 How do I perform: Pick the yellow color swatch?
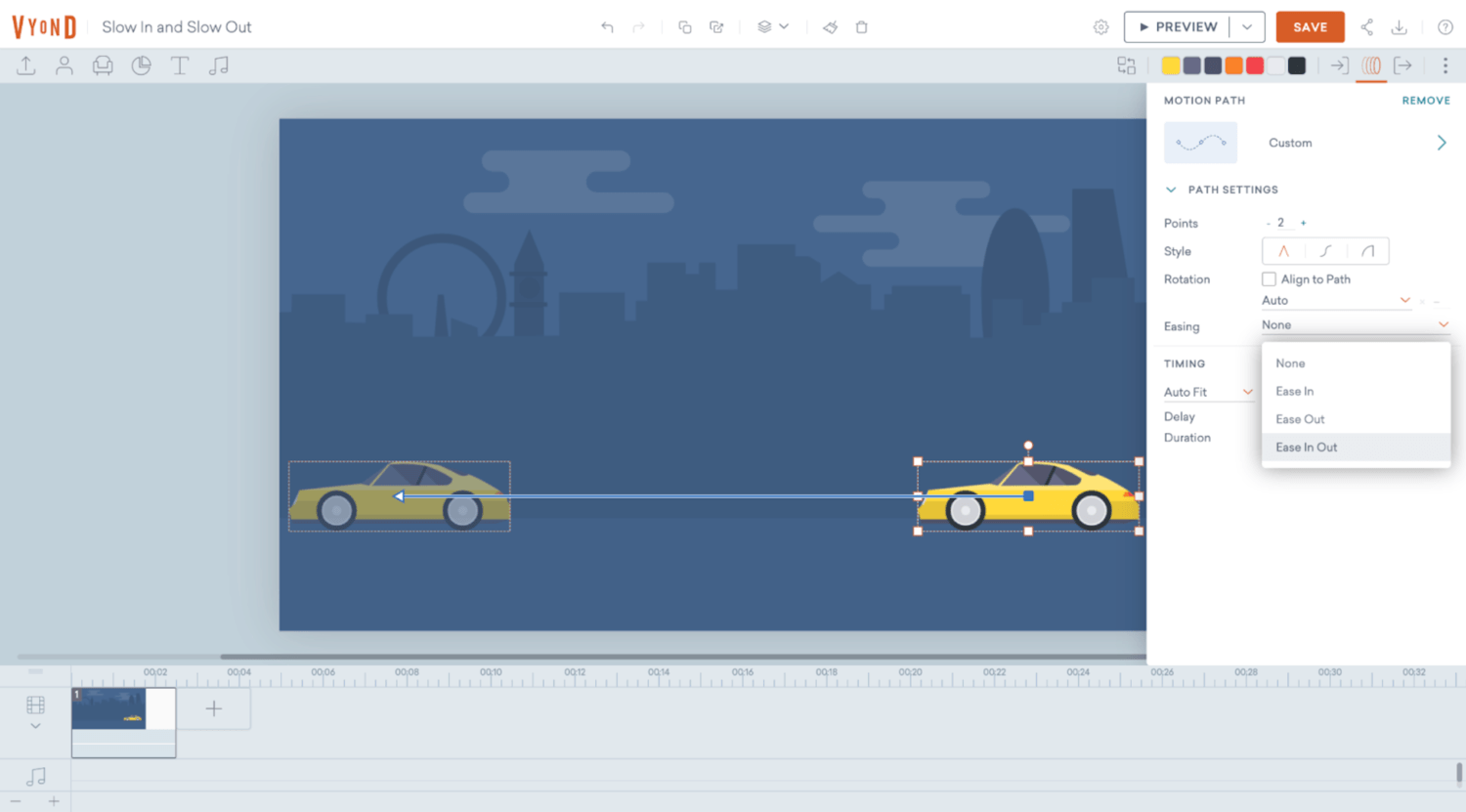coord(1171,65)
